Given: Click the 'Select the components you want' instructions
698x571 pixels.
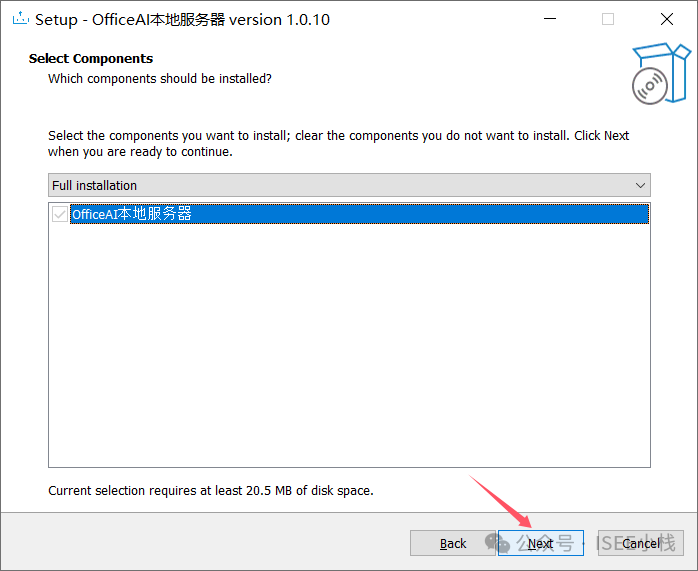Looking at the screenshot, I should click(338, 143).
